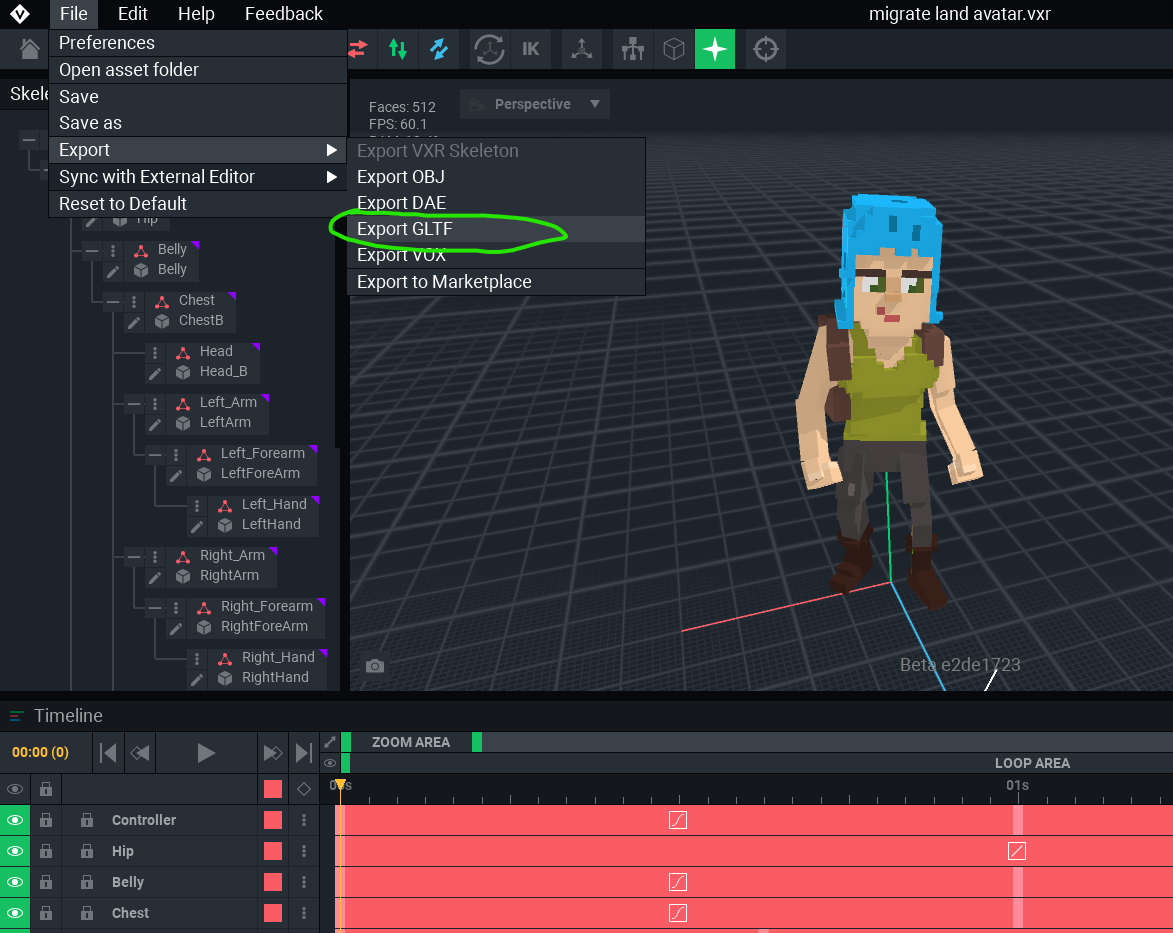Click the keyframe marker on Hip track
The height and width of the screenshot is (933, 1173).
(x=1017, y=851)
